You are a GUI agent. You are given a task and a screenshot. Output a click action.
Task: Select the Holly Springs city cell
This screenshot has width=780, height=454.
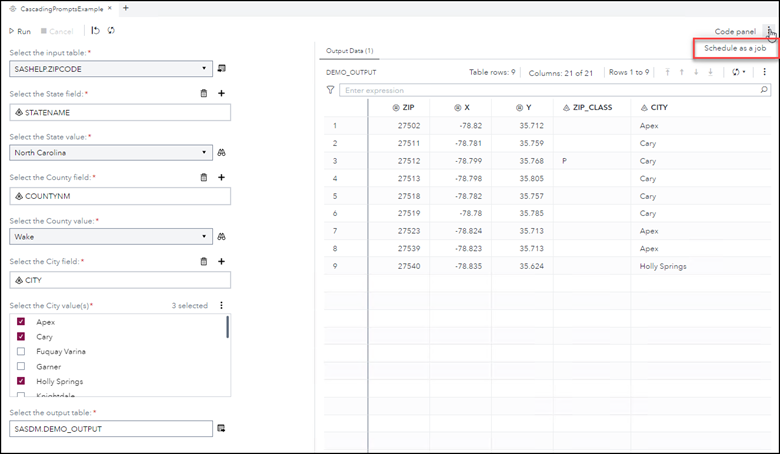point(701,266)
